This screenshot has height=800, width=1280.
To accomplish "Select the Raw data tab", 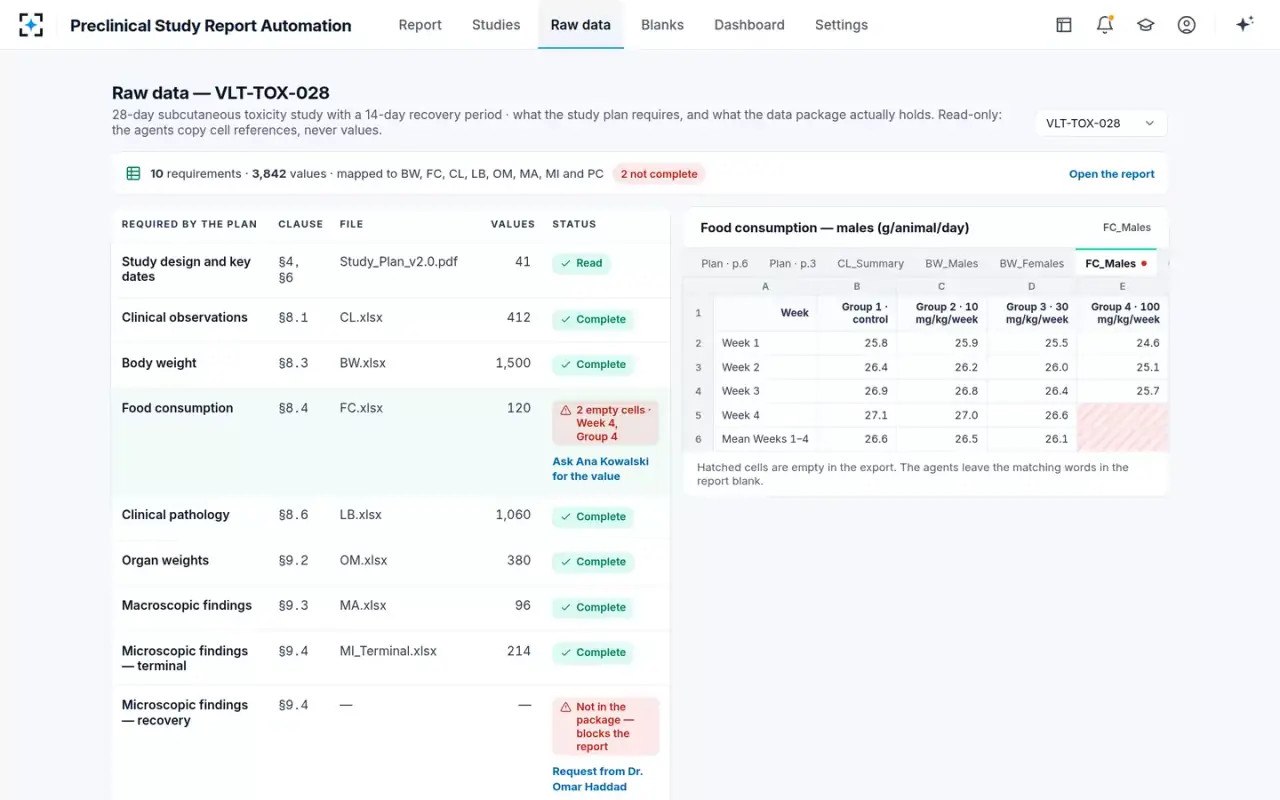I will (581, 25).
